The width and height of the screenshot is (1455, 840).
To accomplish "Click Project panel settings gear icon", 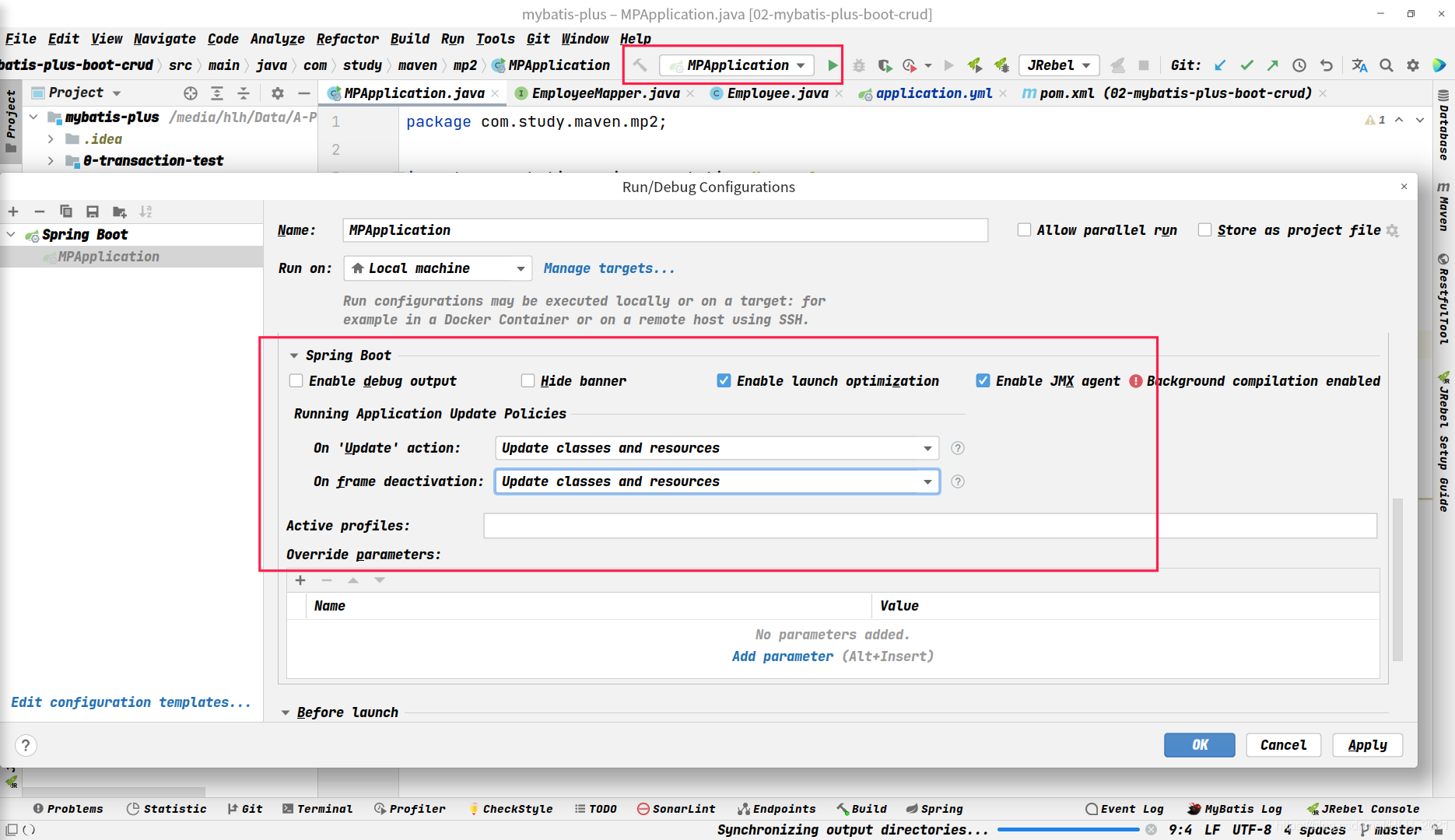I will click(278, 93).
